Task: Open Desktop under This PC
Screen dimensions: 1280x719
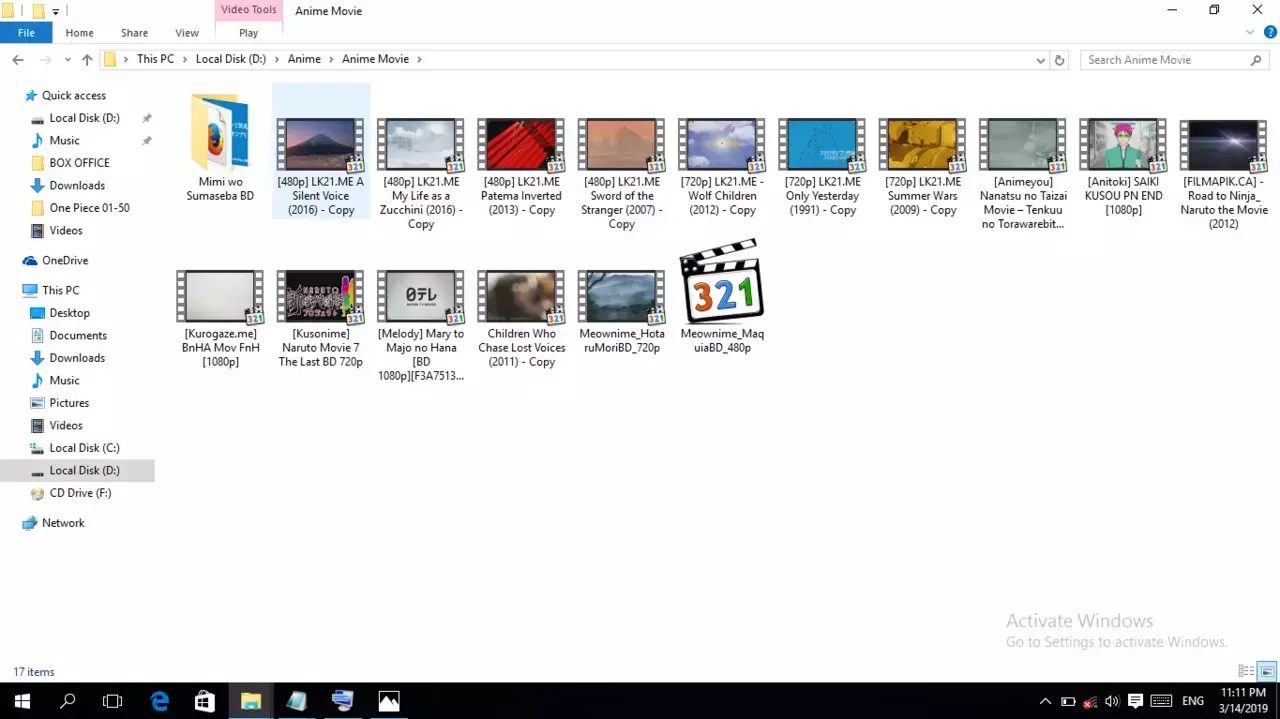Action: [x=69, y=313]
